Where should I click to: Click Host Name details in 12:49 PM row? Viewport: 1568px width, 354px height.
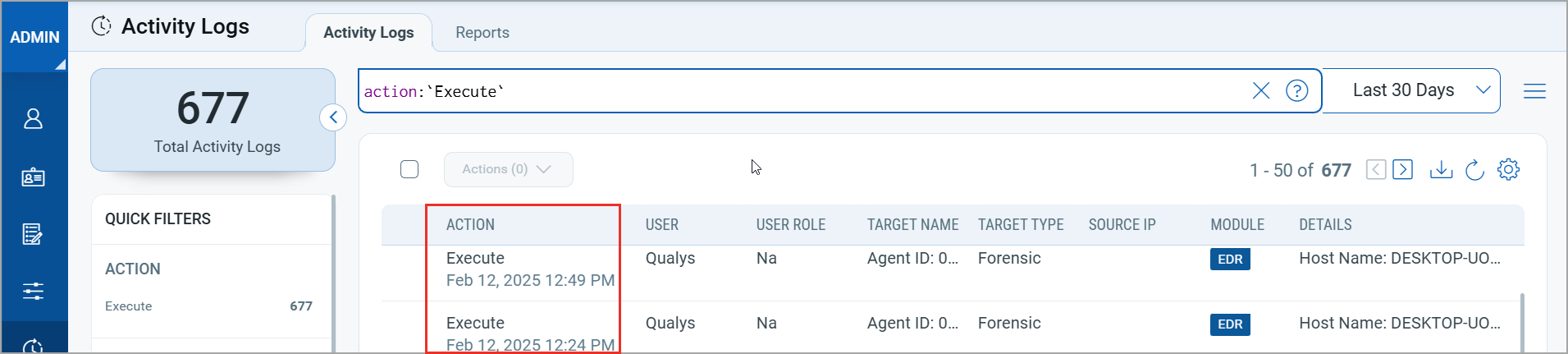[x=1400, y=258]
